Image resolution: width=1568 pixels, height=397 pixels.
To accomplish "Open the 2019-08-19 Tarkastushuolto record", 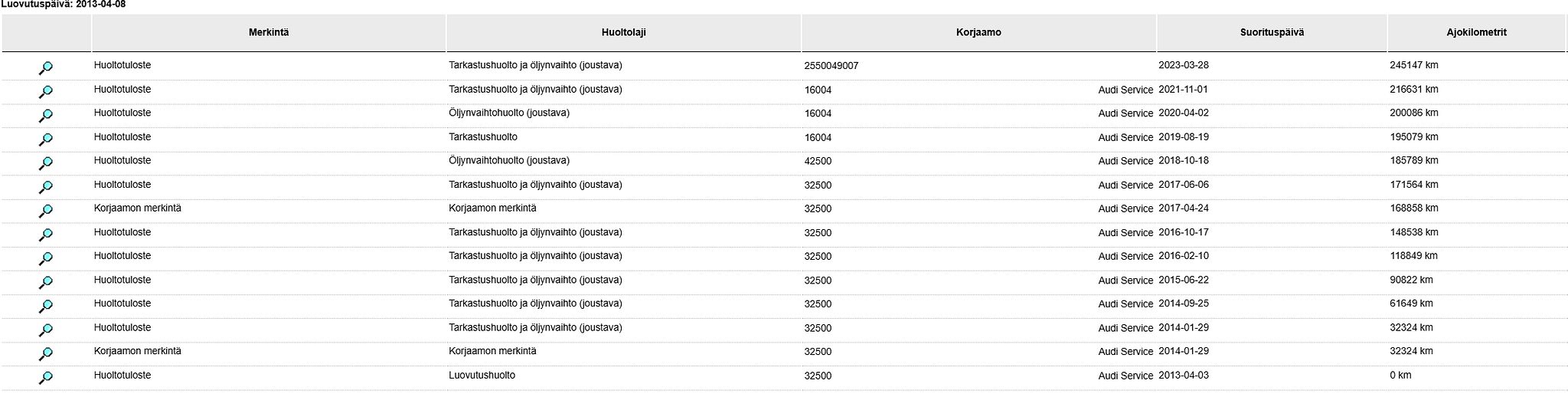I will coord(46,139).
